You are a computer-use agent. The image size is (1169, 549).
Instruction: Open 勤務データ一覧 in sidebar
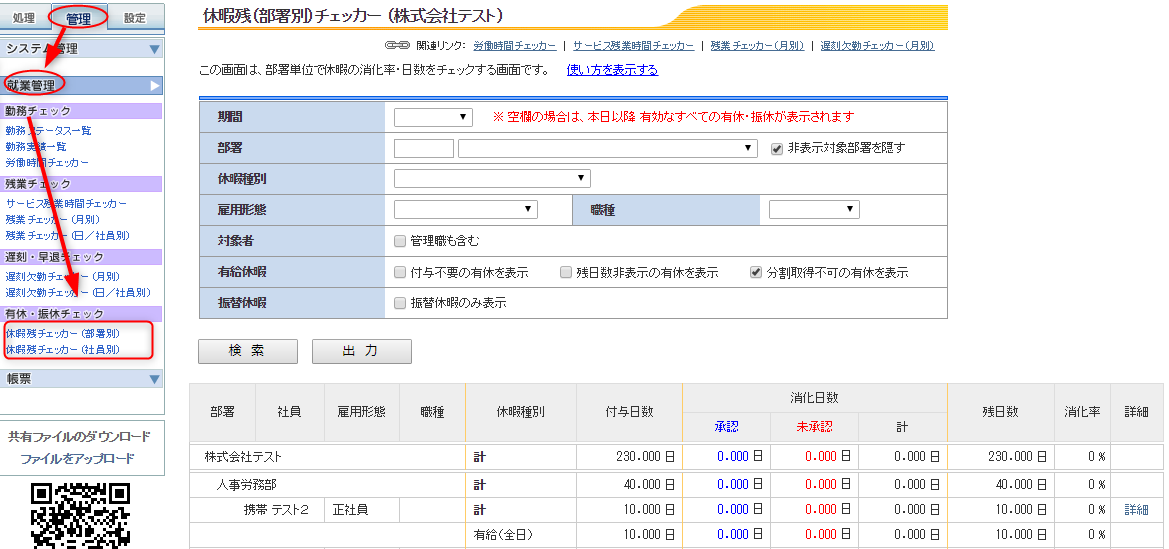(x=48, y=131)
